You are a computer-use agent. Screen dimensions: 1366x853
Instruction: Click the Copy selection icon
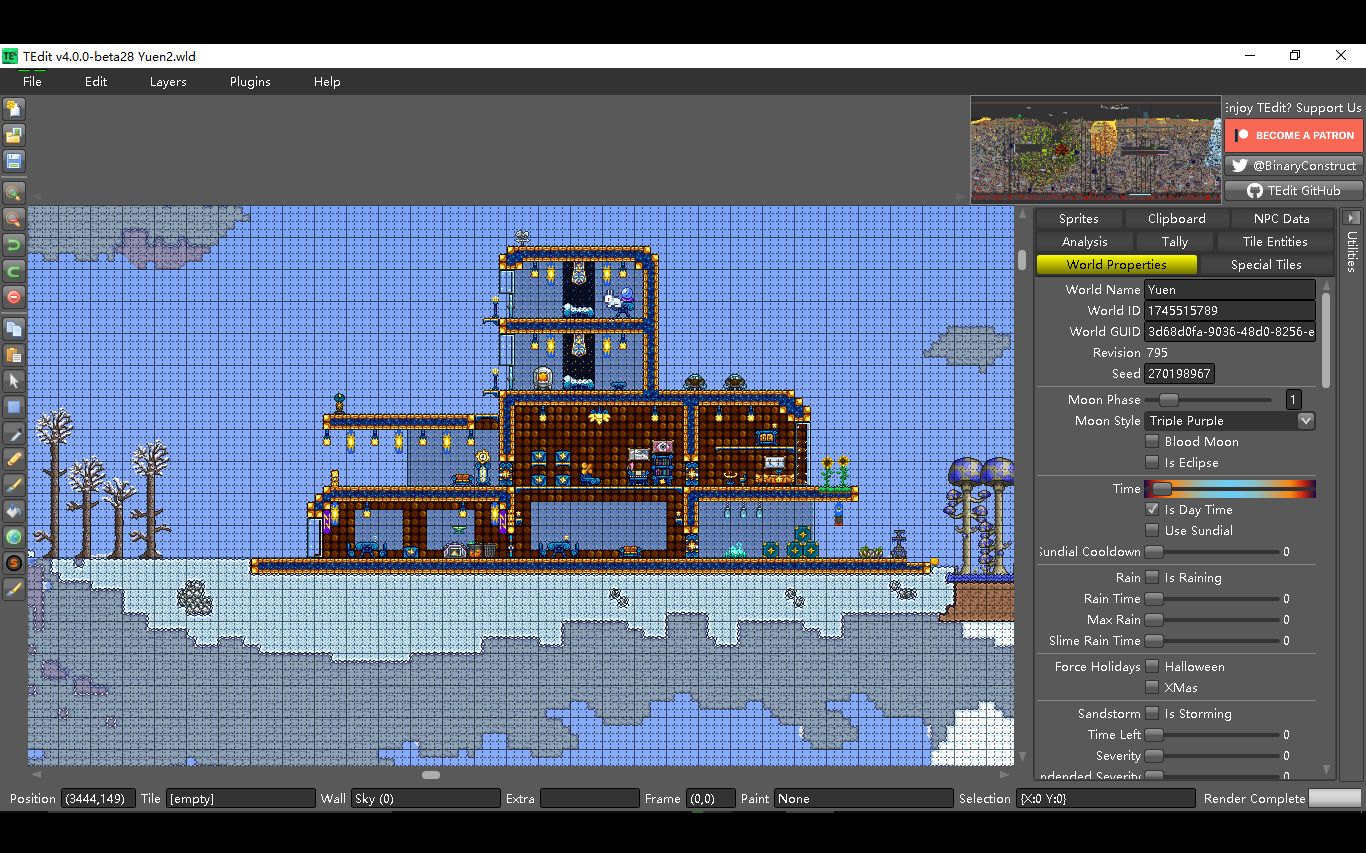[x=14, y=328]
